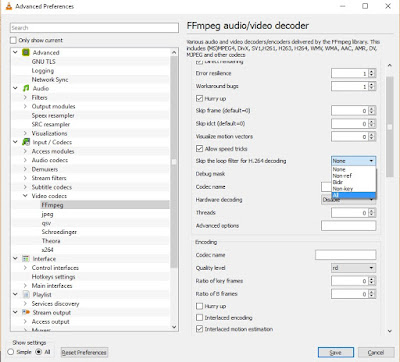Click the Skip idct spinner
The width and height of the screenshot is (400, 362).
[x=354, y=124]
